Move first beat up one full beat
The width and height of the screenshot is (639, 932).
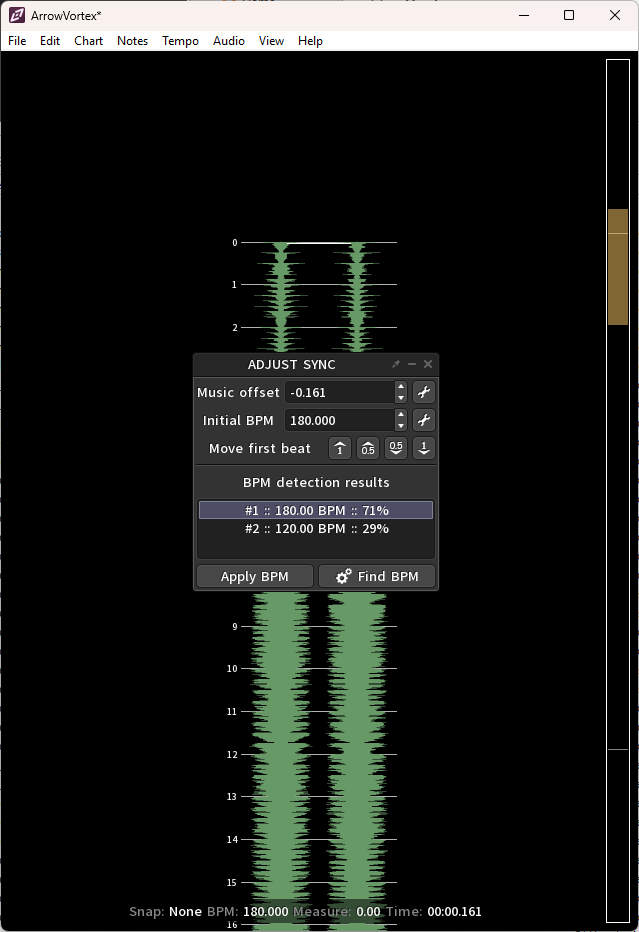pyautogui.click(x=340, y=448)
